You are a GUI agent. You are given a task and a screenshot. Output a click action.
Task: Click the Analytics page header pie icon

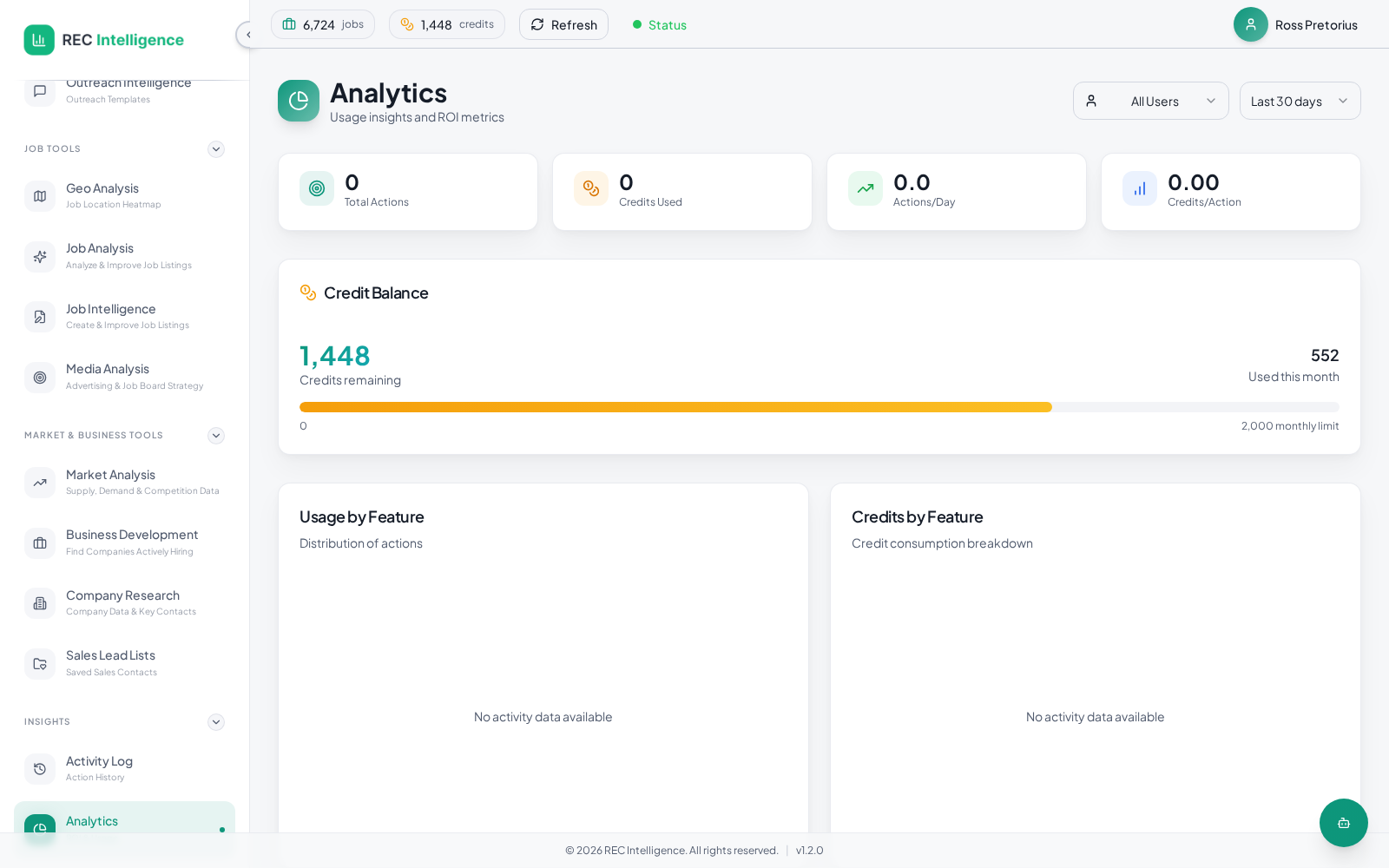point(299,101)
